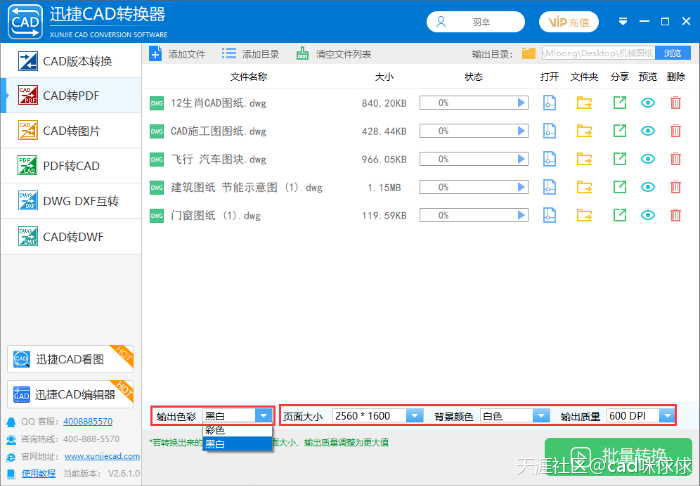Open file icon for 12生肖CAD图纸.dwg
Viewport: 700px width, 486px height.
(549, 103)
